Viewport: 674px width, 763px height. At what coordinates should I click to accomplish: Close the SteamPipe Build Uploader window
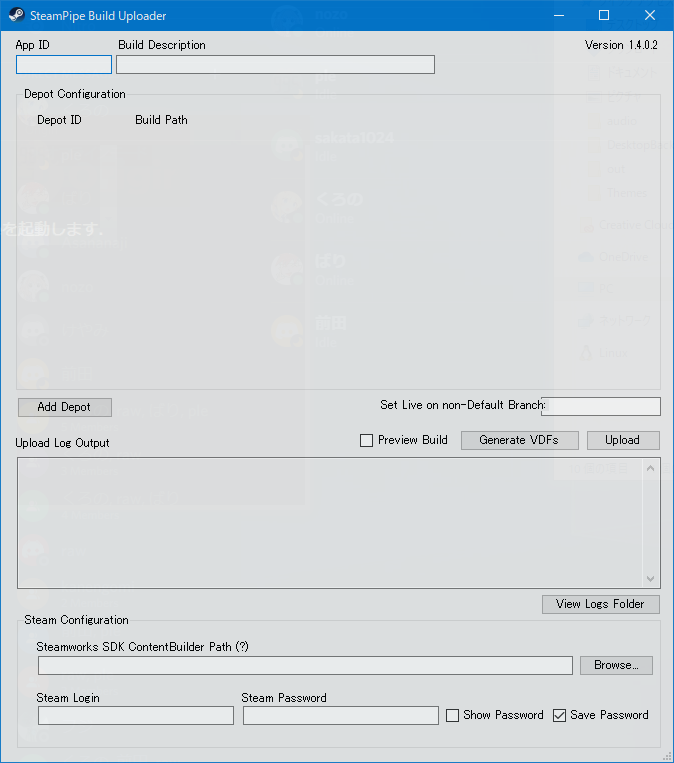[650, 16]
